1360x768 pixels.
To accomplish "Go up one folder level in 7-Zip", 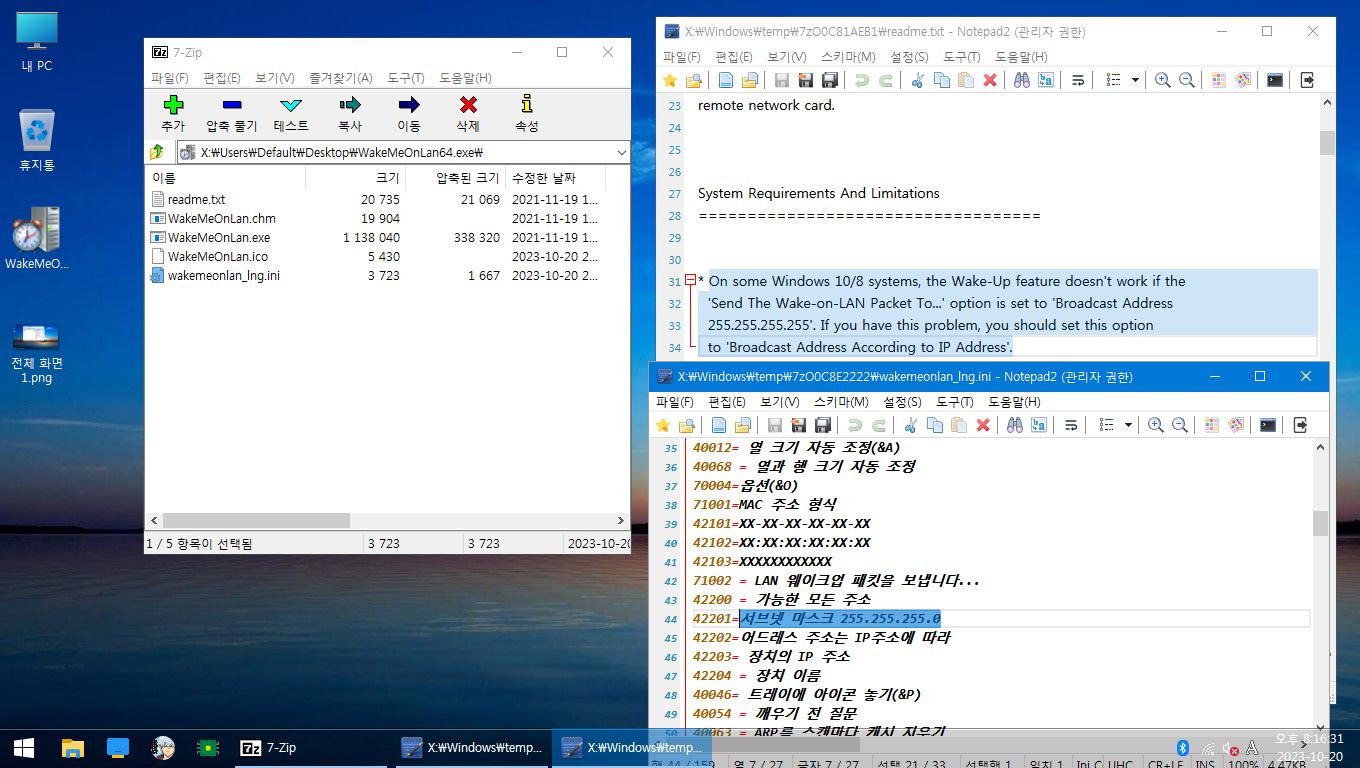I will [157, 153].
